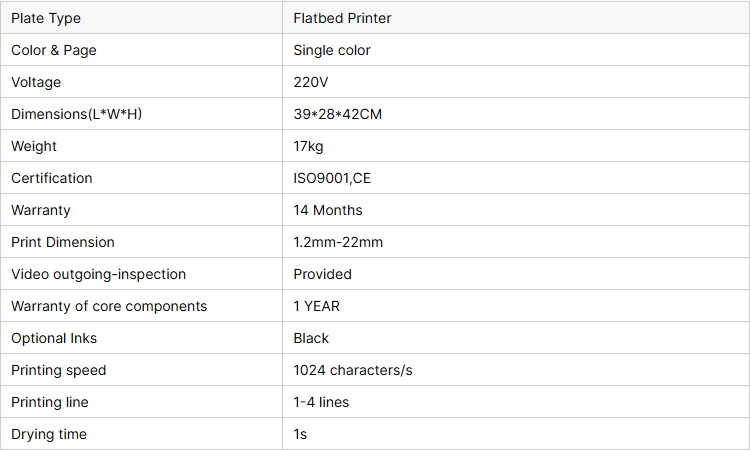The width and height of the screenshot is (750, 450).
Task: Click the 'Color & Page' label
Action: pyautogui.click(x=54, y=50)
